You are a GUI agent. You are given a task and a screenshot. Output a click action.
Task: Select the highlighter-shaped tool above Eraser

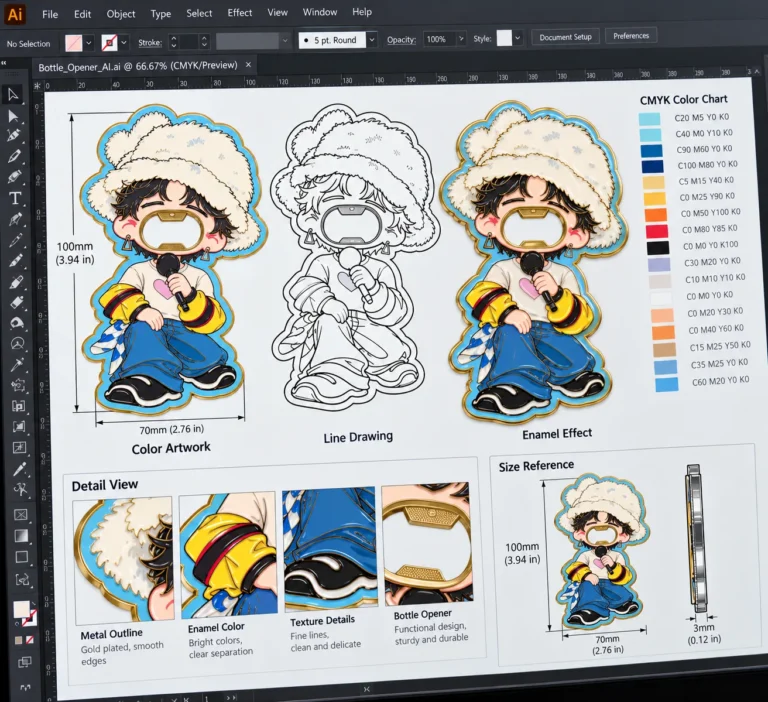(x=16, y=282)
